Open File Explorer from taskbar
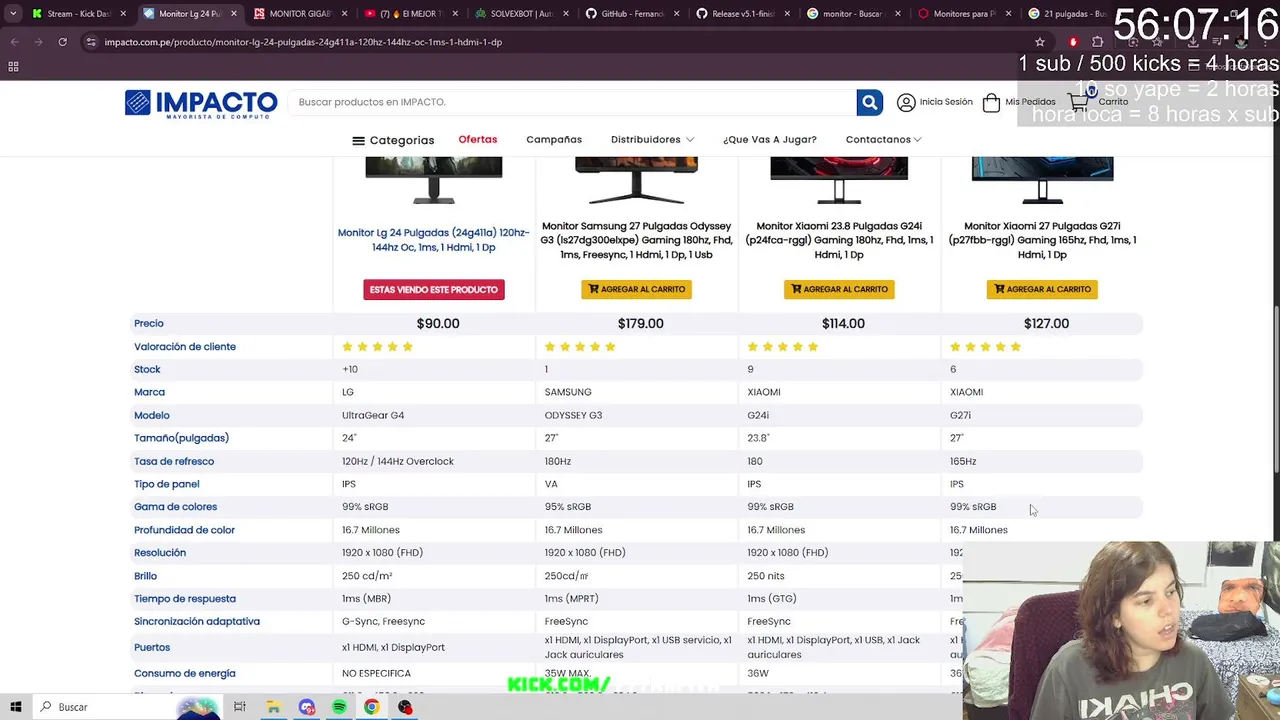Image resolution: width=1280 pixels, height=720 pixels. [273, 707]
